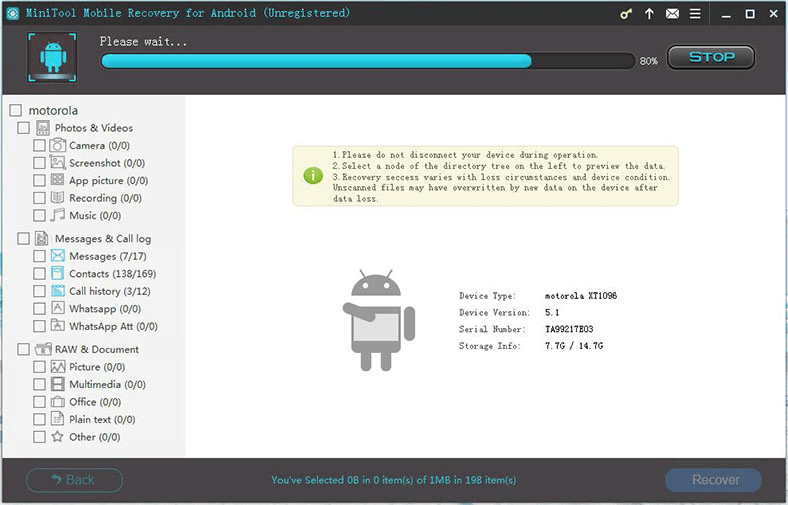Tick the Picture (0/0) checkbox

pyautogui.click(x=39, y=366)
